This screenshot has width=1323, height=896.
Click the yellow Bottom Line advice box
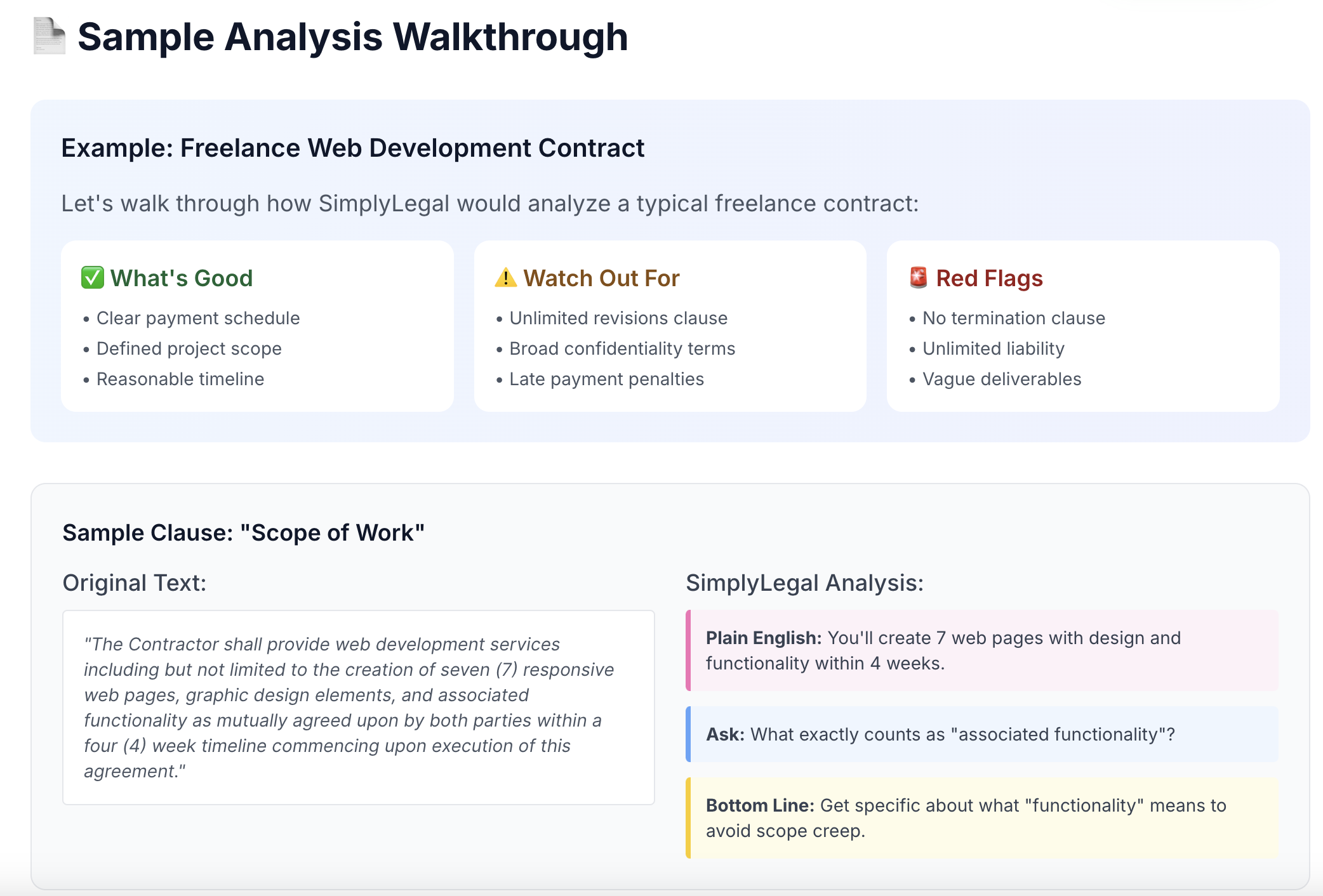[982, 818]
